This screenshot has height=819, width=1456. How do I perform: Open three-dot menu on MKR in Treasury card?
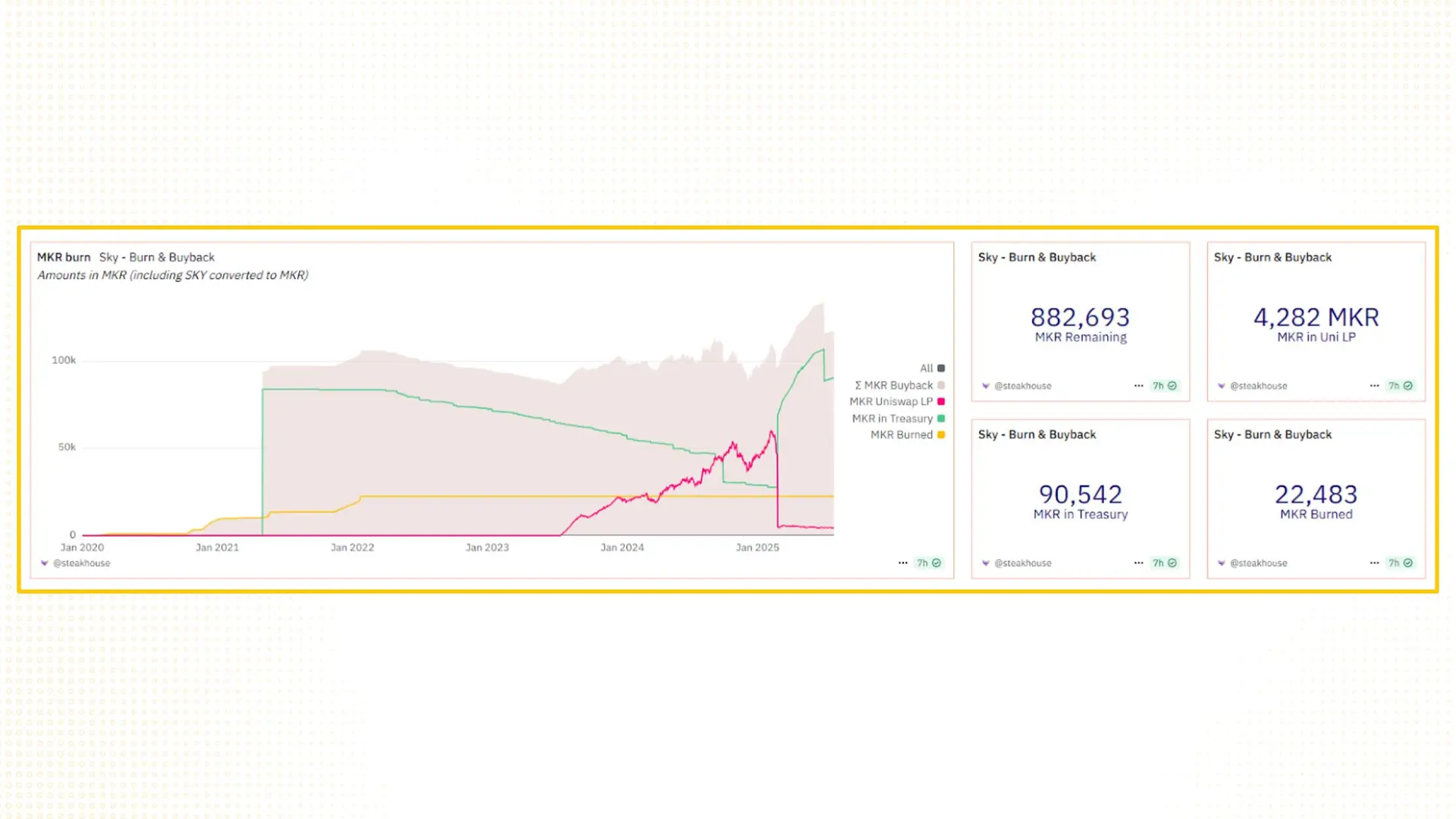[x=1138, y=563]
